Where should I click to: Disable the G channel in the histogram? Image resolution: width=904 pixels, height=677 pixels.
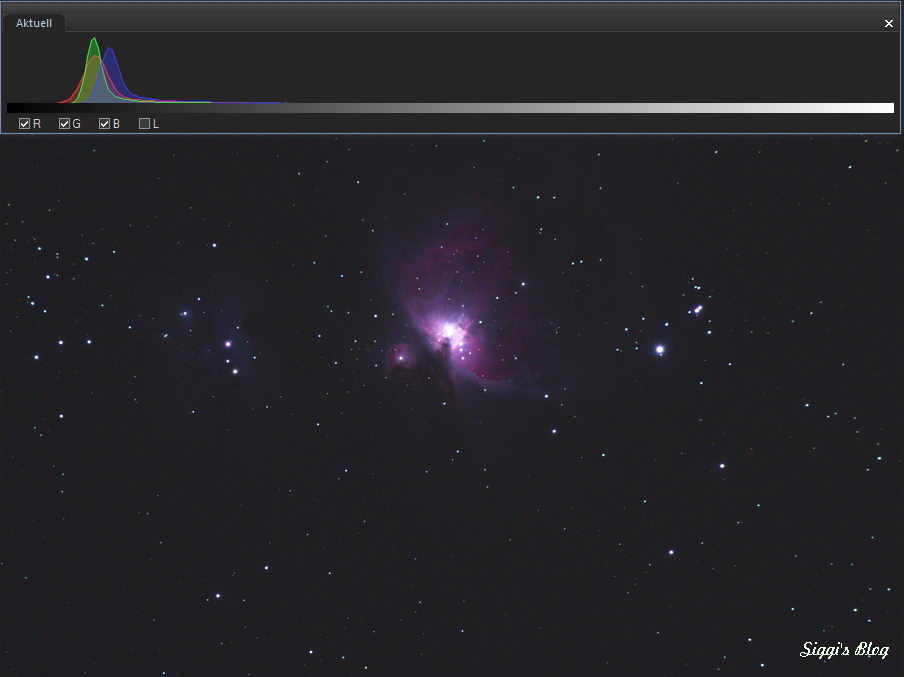click(62, 123)
